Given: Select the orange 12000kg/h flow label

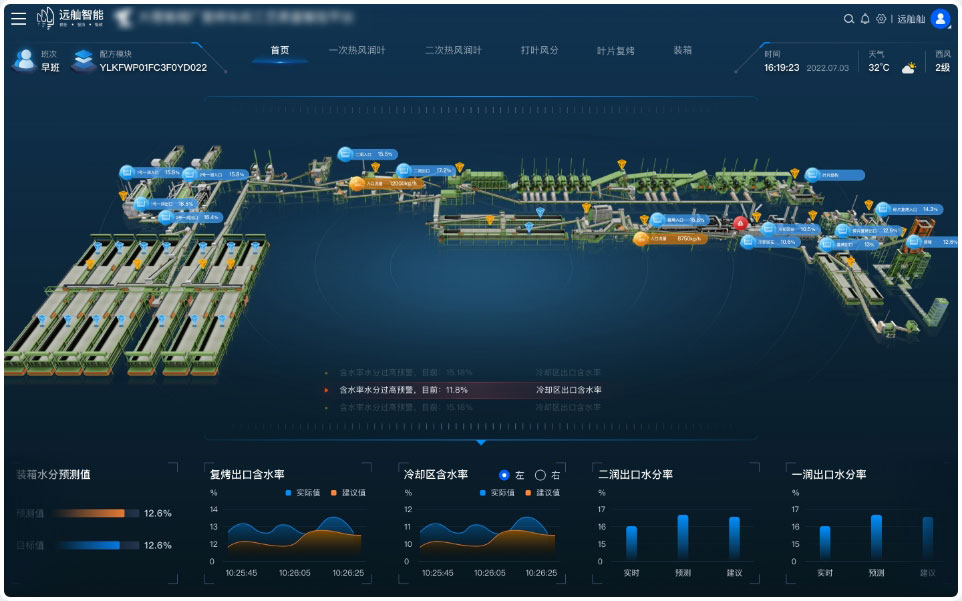Looking at the screenshot, I should 385,183.
